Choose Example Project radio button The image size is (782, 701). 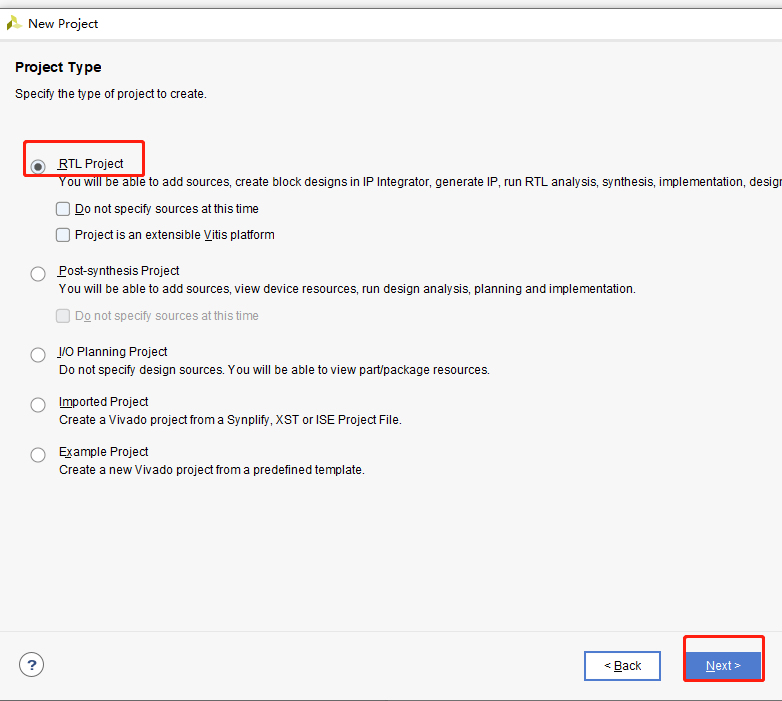38,454
